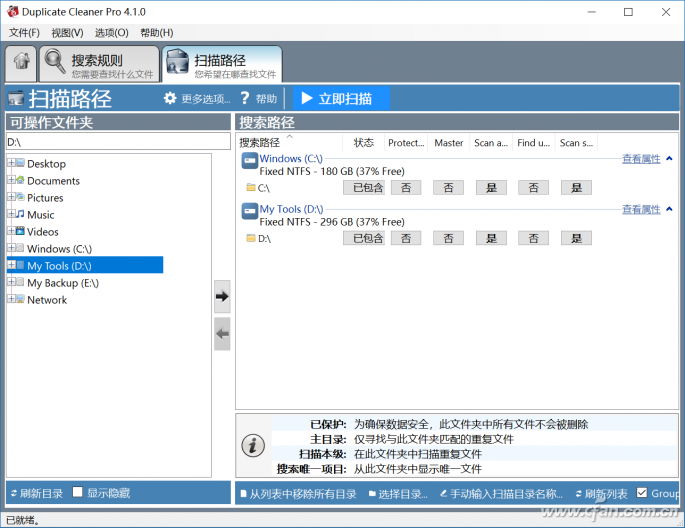Toggle Scan subfolders 是 for C:\ row
685x528 pixels.
point(576,188)
